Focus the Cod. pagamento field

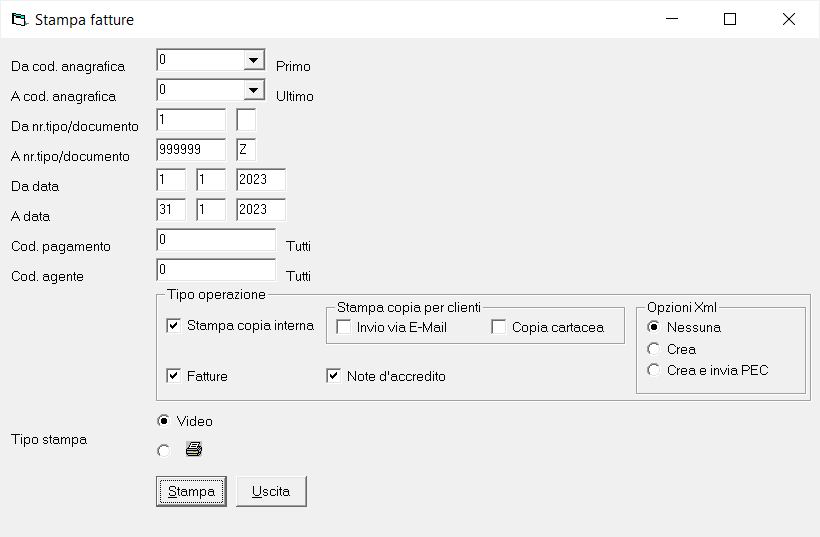click(x=216, y=240)
